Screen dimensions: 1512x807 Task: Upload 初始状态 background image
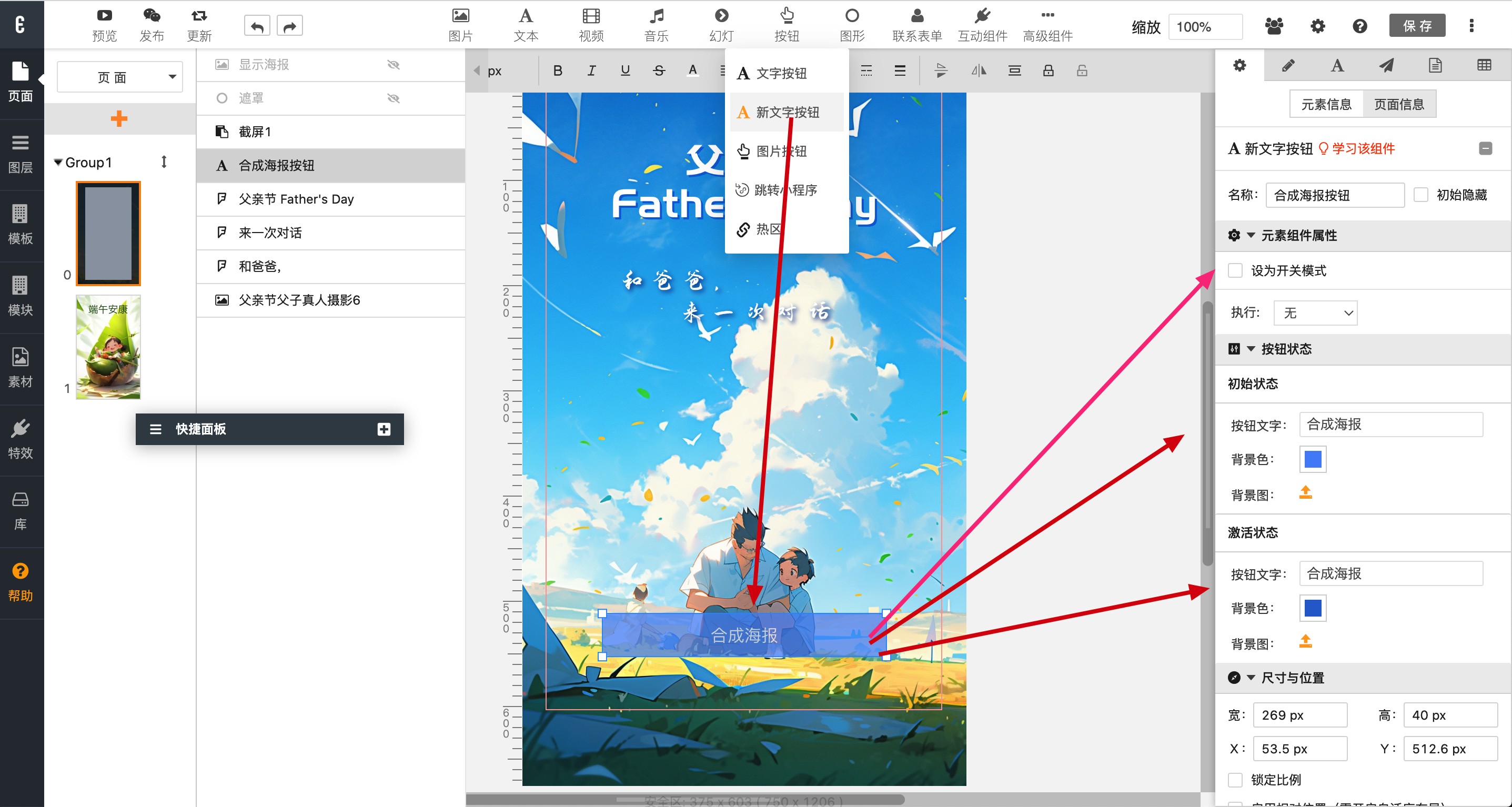(x=1305, y=492)
